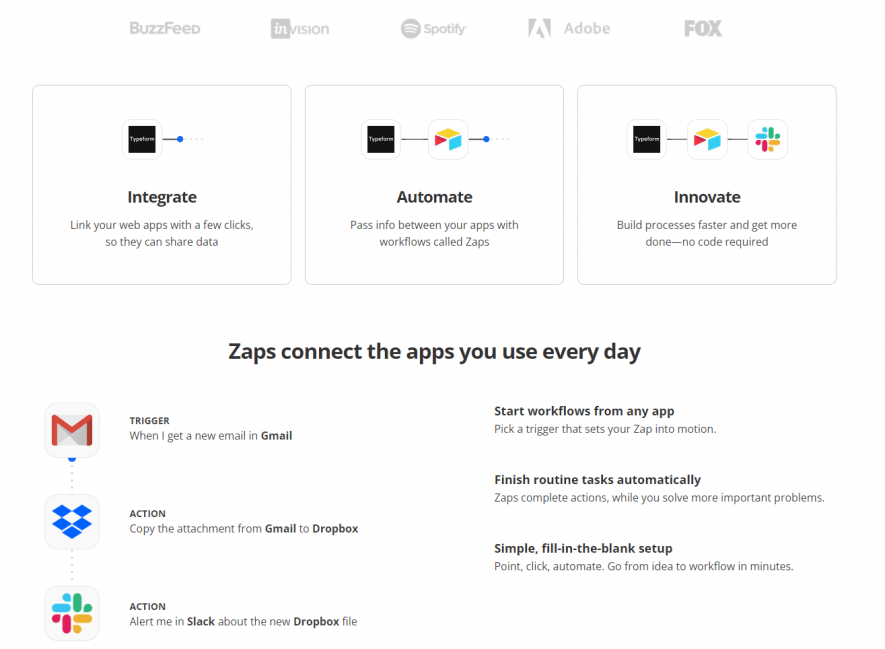Click the FOX logo
The height and width of the screenshot is (649, 885).
point(703,29)
